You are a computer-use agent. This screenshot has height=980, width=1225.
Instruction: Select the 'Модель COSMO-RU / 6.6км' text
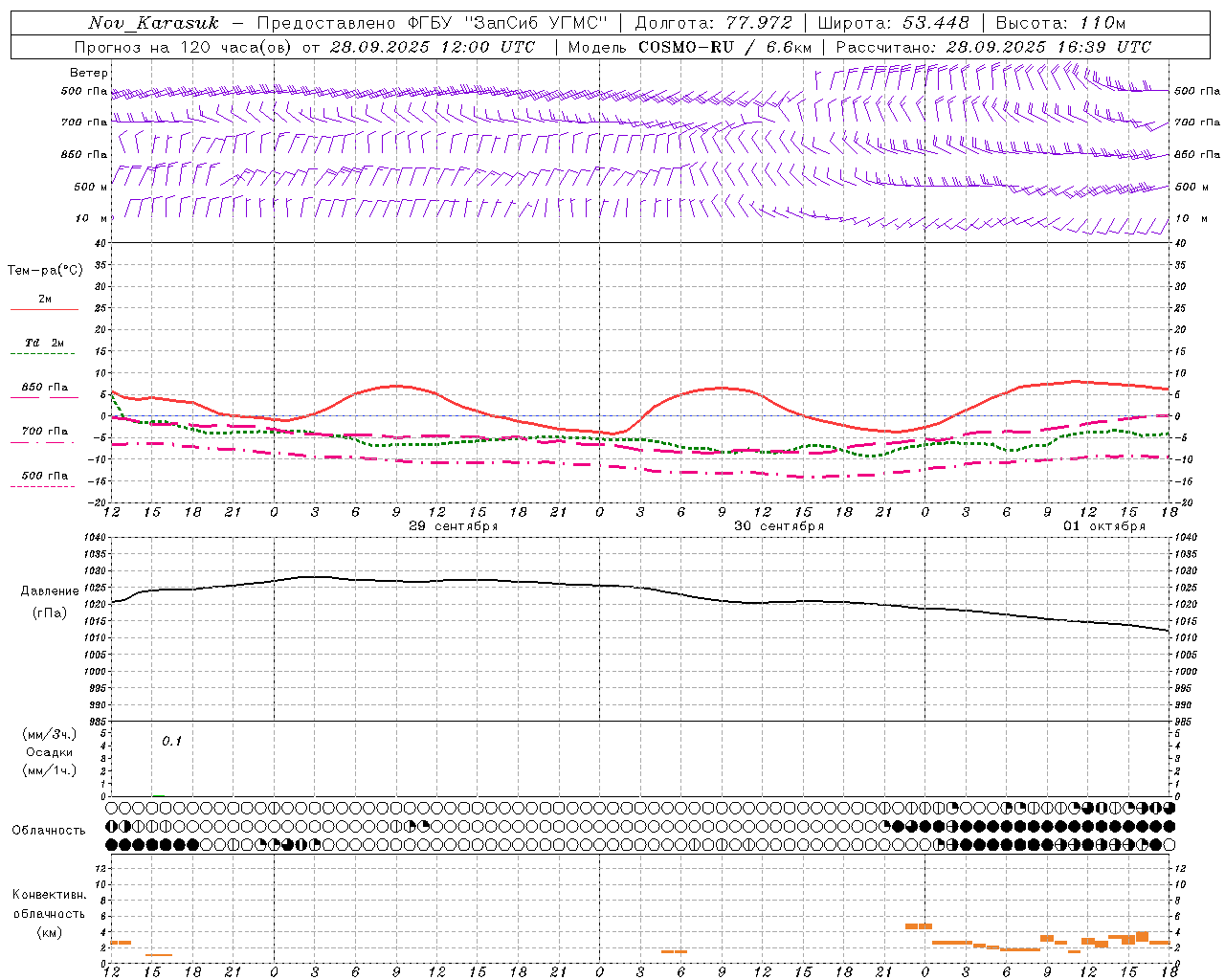(x=690, y=47)
